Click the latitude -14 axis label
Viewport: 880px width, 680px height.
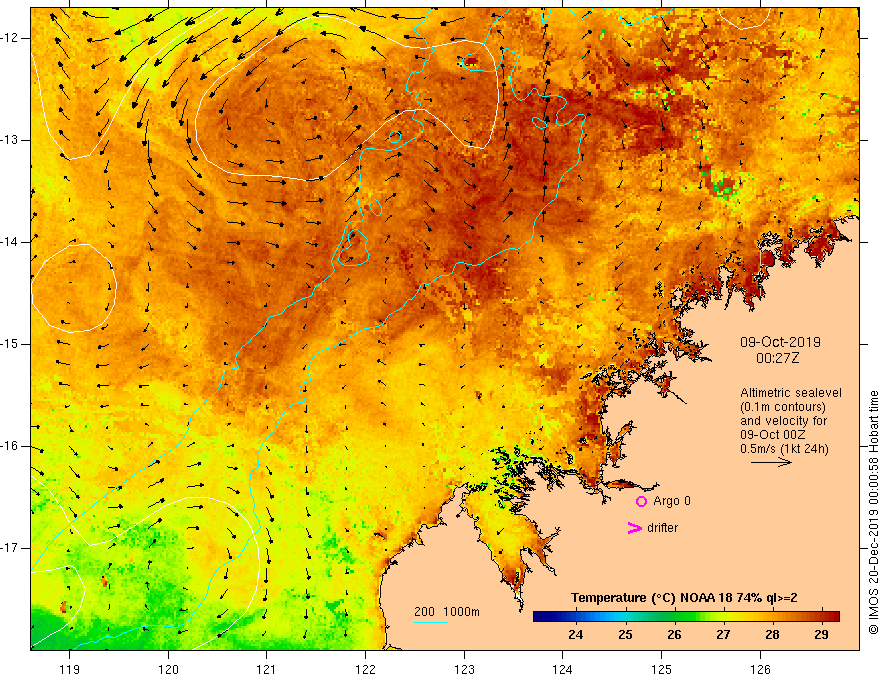pos(11,242)
